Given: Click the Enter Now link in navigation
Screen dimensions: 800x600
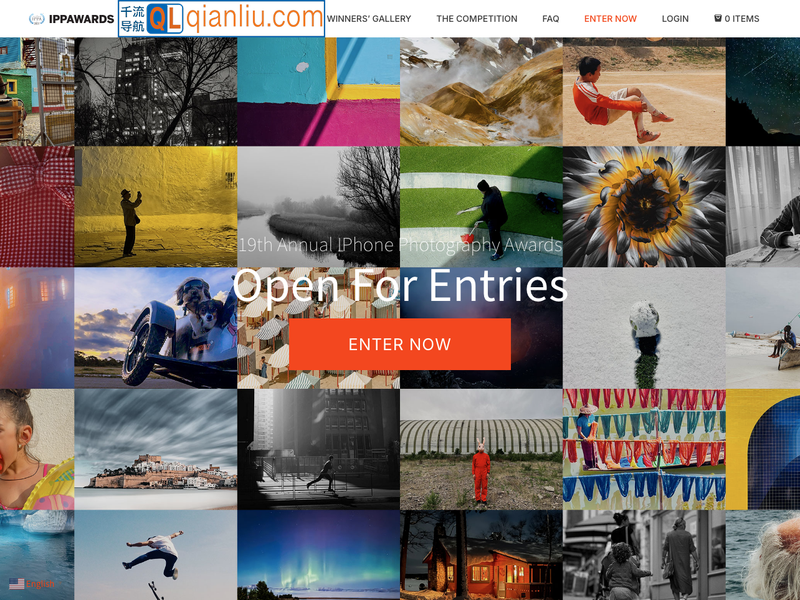Looking at the screenshot, I should [610, 19].
